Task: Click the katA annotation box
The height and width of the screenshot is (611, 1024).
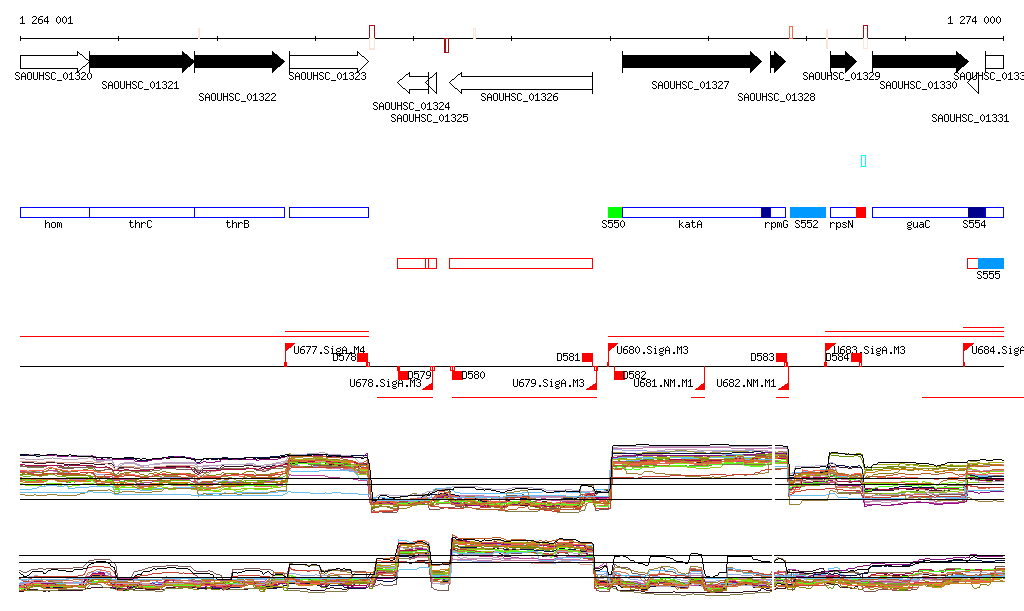Action: pos(692,212)
